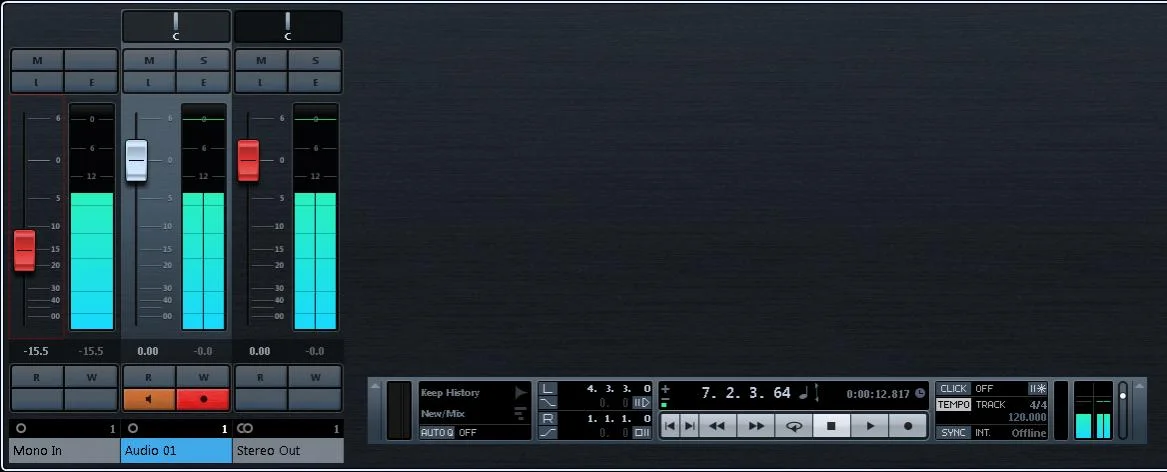
Task: Click the Stereo Out red fader handle
Action: [x=248, y=160]
